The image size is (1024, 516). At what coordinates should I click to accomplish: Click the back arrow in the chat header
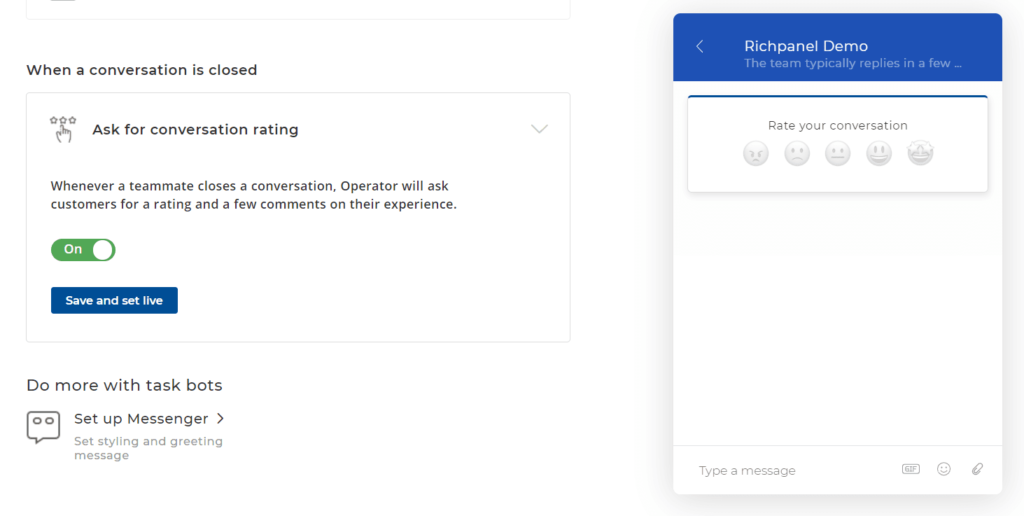pyautogui.click(x=700, y=47)
